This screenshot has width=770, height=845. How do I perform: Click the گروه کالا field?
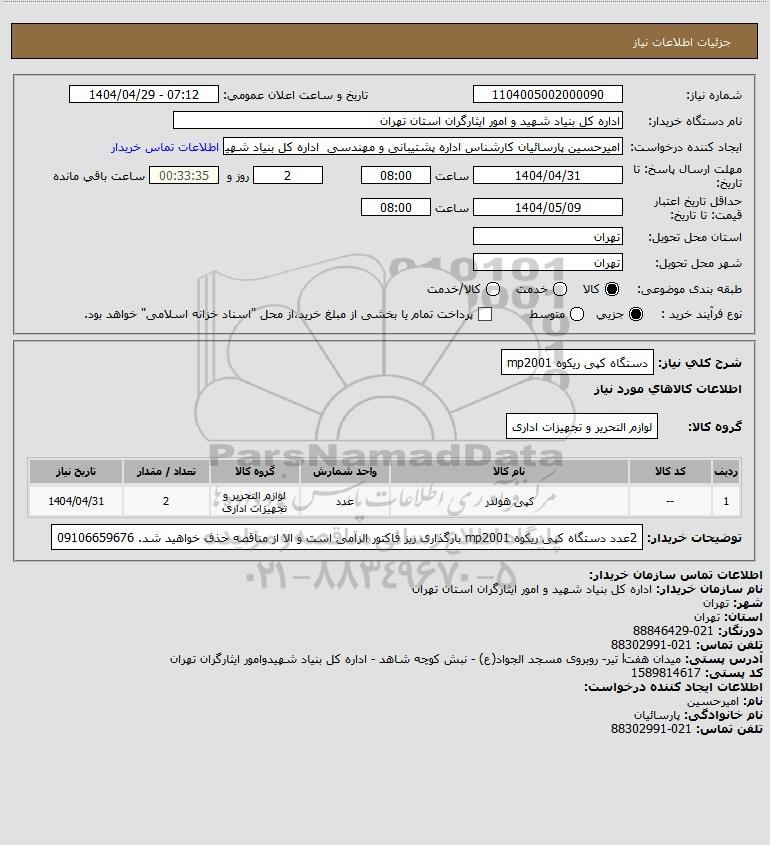581,427
